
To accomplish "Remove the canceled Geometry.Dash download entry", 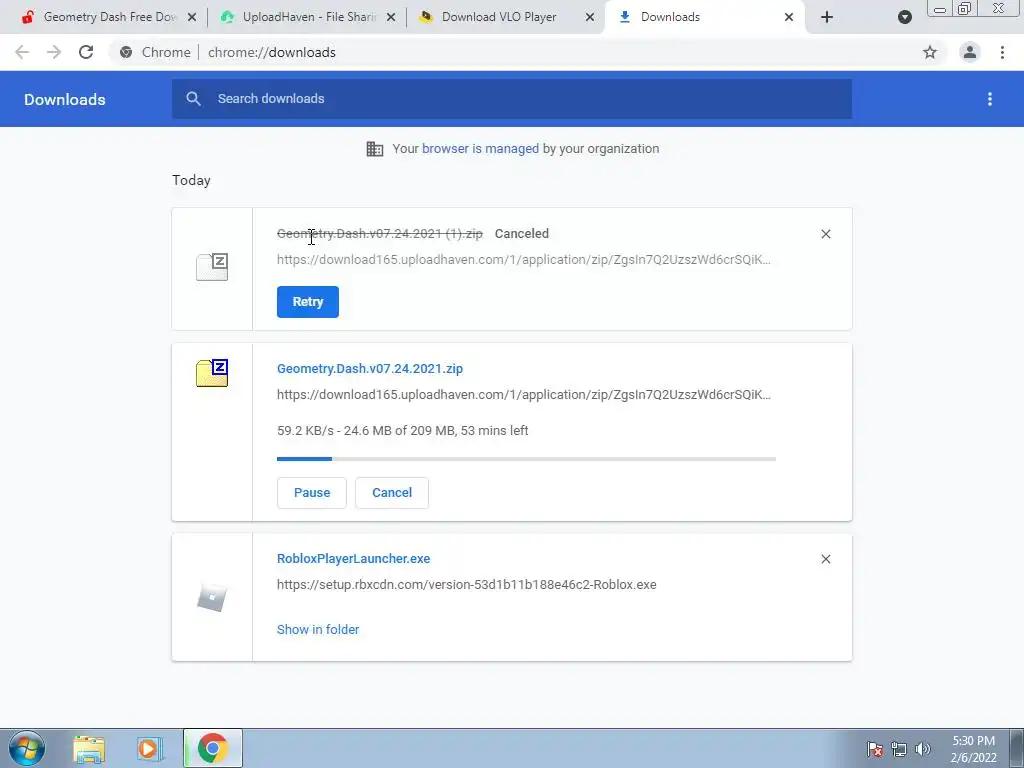I will coord(826,234).
